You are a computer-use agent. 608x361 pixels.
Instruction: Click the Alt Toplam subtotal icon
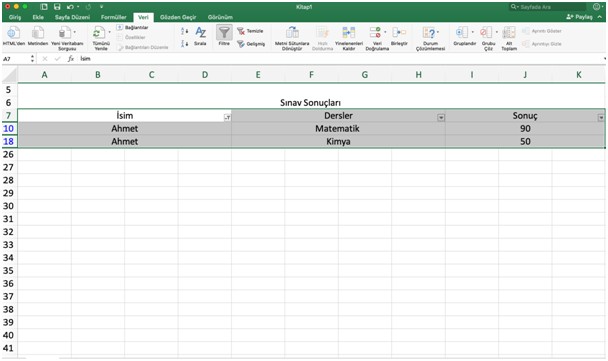(509, 33)
